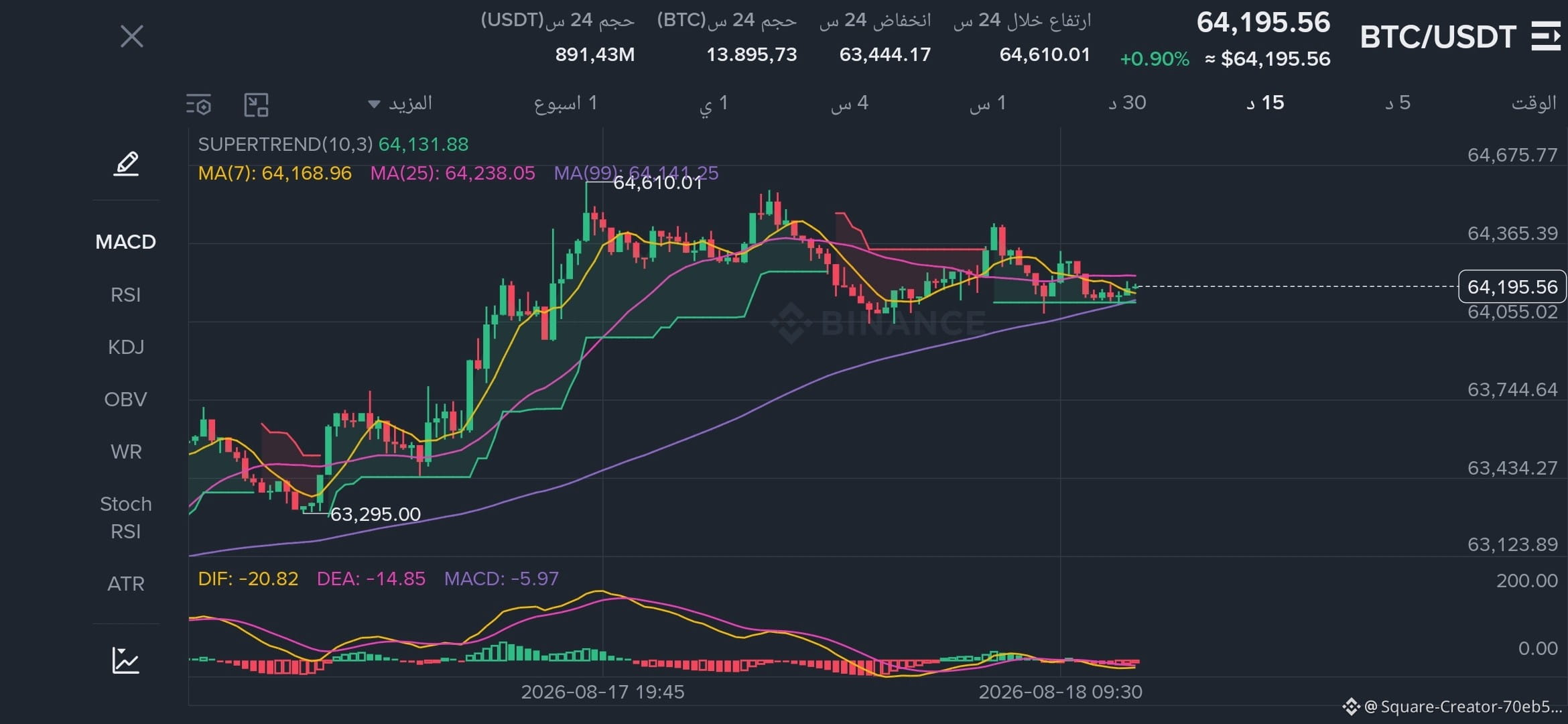Click the MA(99) indicator label

pos(636,173)
